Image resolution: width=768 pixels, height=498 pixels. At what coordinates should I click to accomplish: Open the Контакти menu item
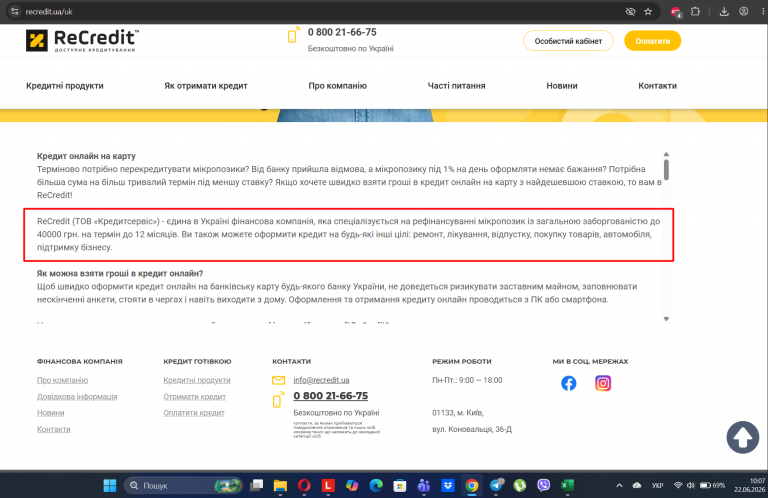coord(657,86)
